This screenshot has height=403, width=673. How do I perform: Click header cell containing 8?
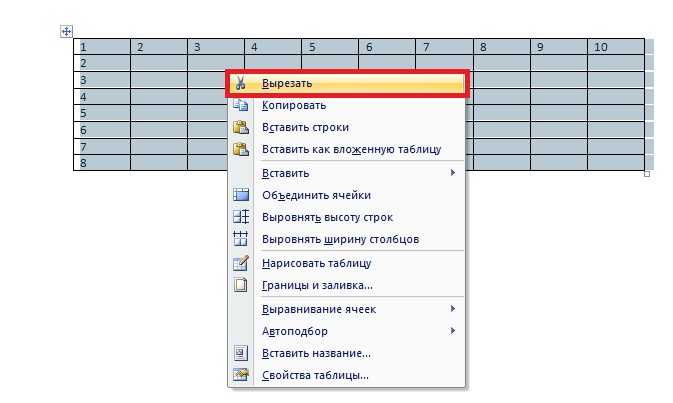point(502,47)
